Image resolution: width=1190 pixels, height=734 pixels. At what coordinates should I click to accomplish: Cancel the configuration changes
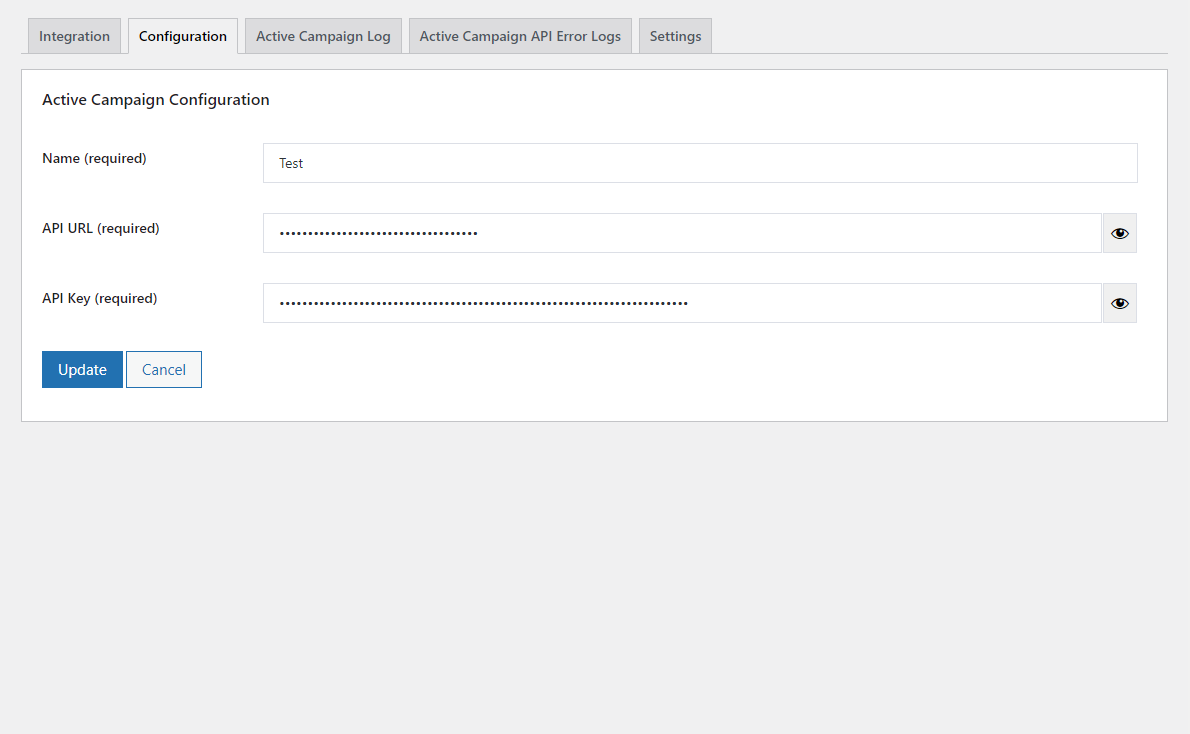[x=164, y=370]
